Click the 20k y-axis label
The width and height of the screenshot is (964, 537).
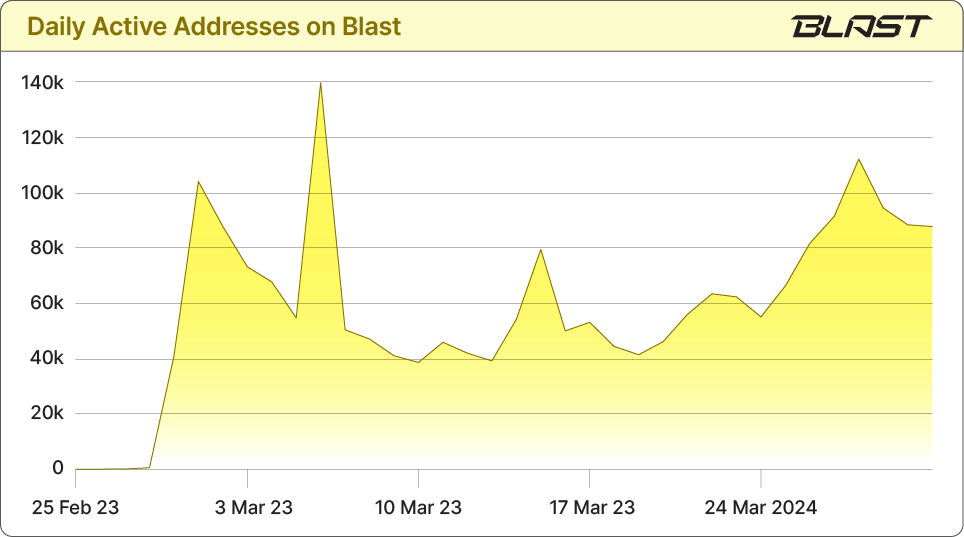point(47,413)
